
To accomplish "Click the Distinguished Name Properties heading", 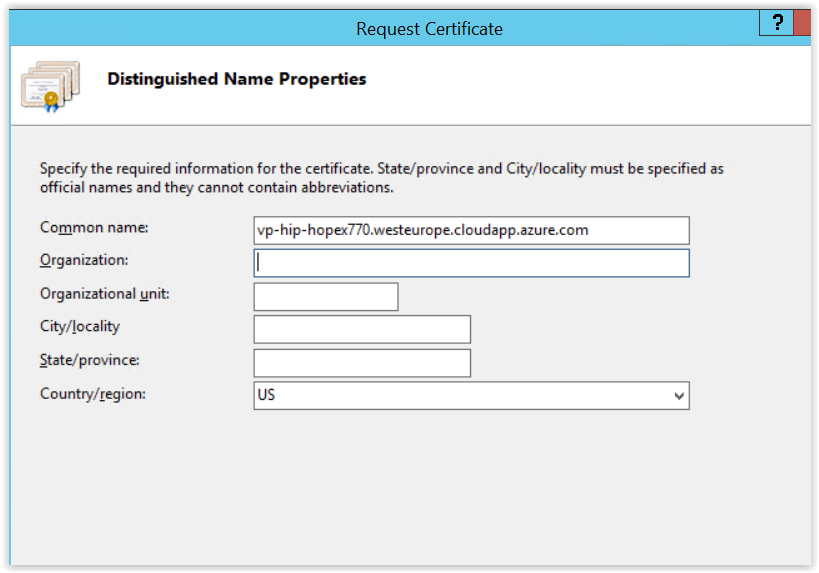I will 237,79.
